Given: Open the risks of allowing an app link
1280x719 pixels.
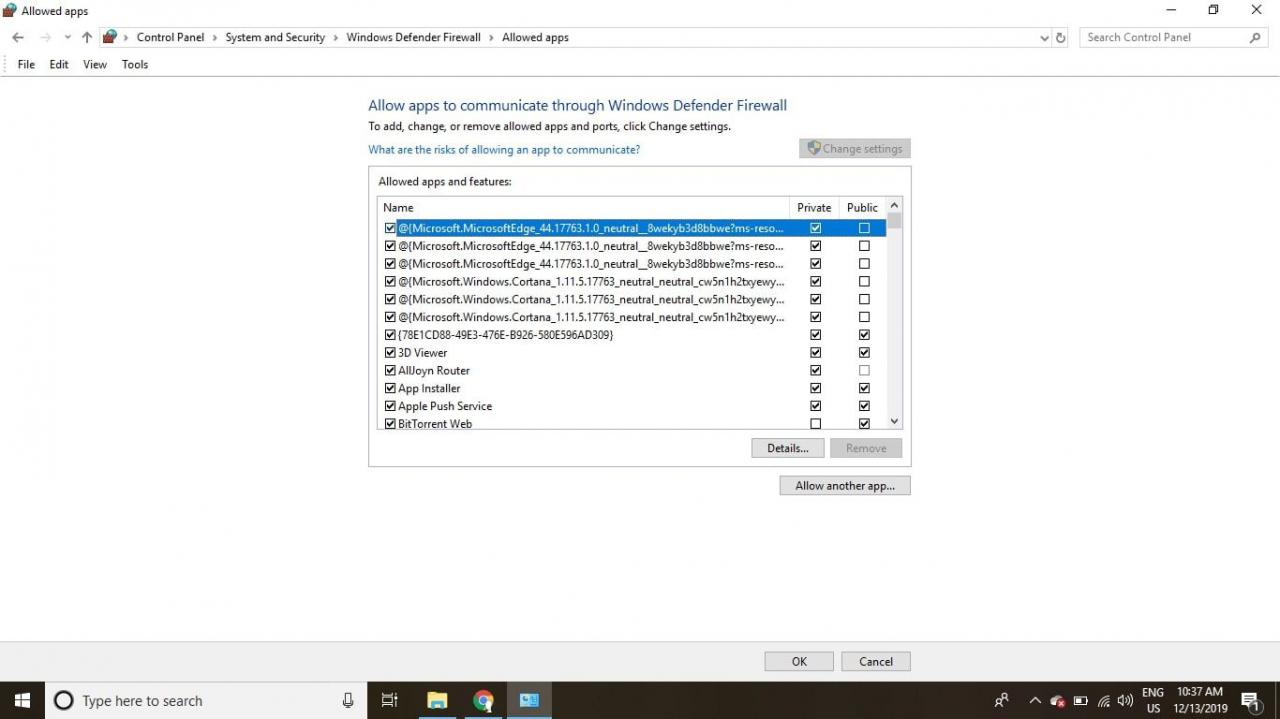Looking at the screenshot, I should tap(504, 149).
